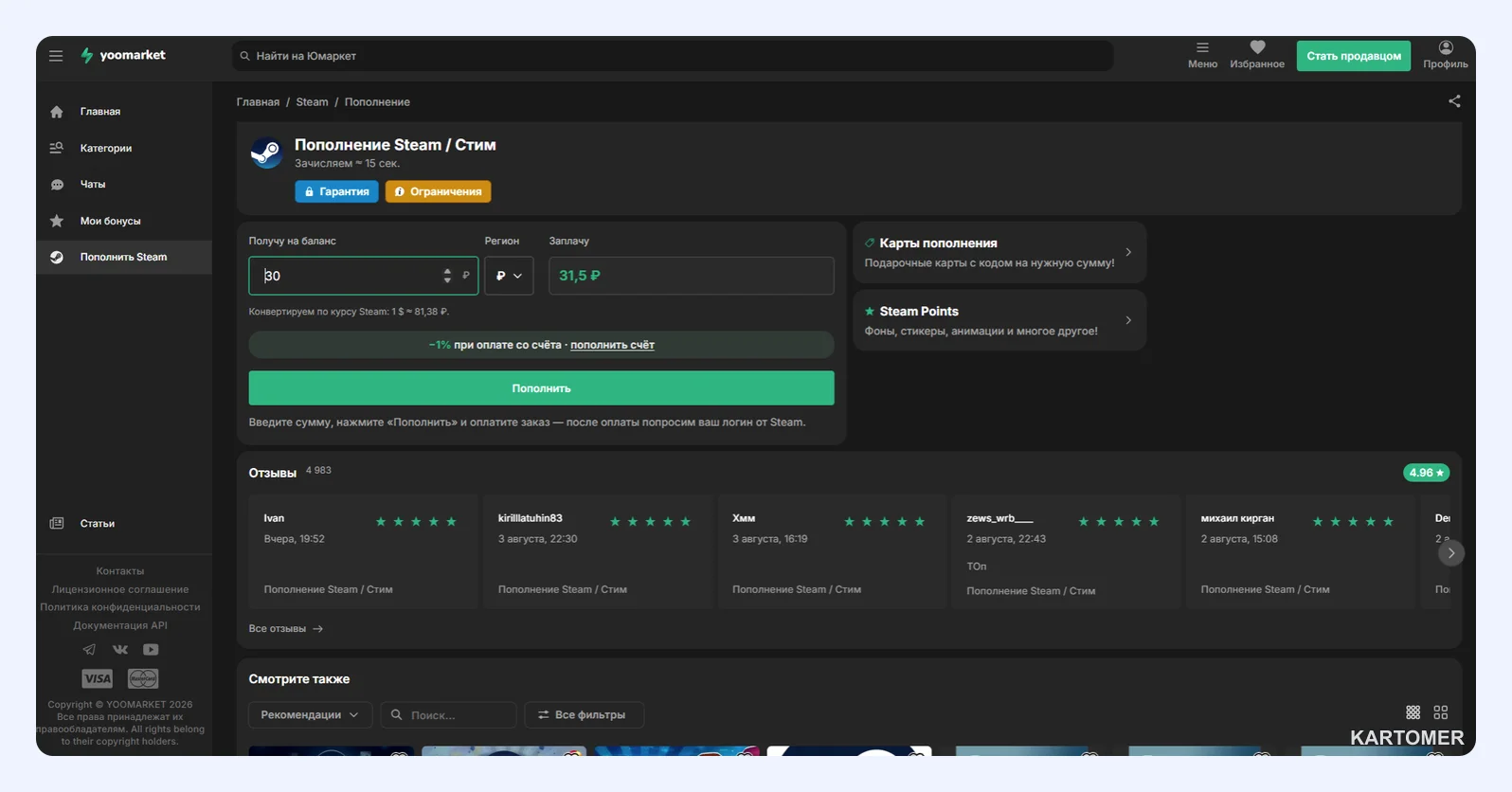
Task: Click the YouTube icon in footer
Action: click(x=151, y=650)
